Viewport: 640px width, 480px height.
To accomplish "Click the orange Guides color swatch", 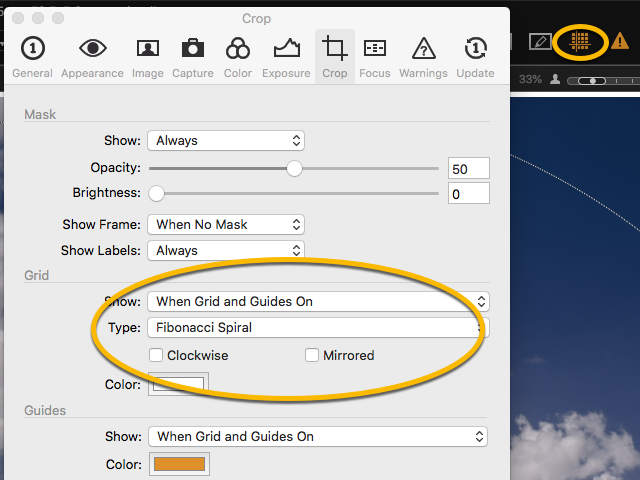I will (x=179, y=464).
